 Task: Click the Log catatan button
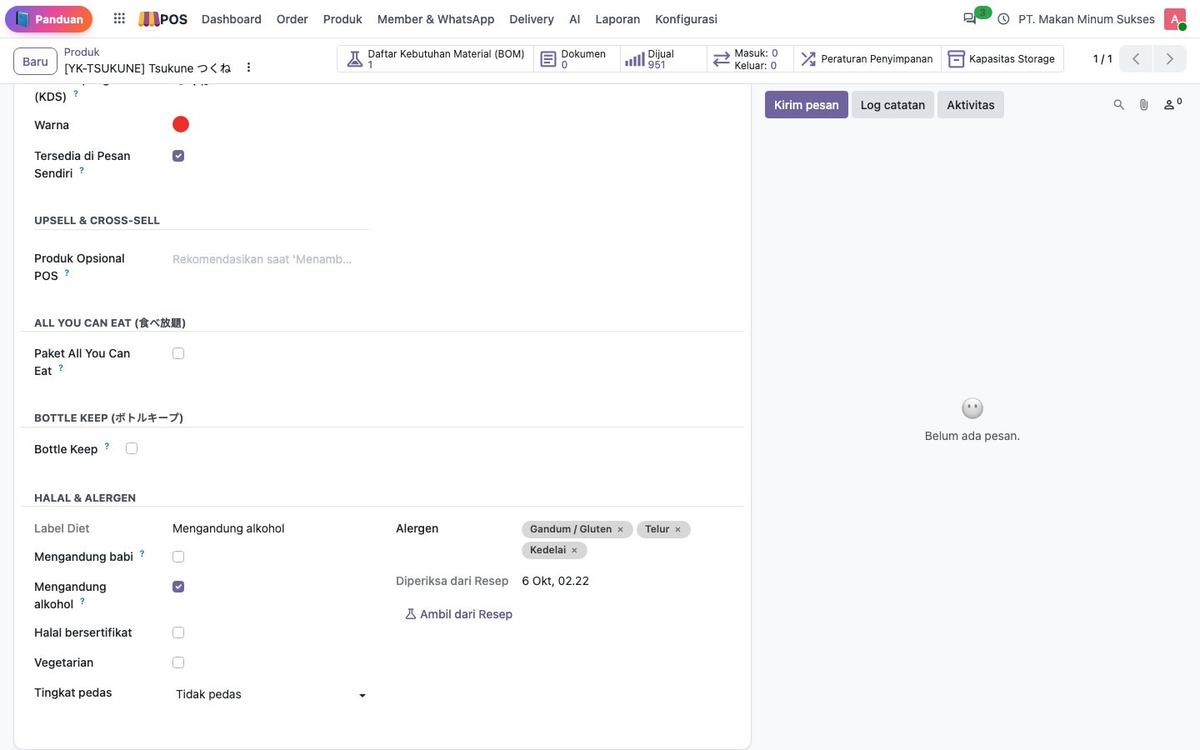[893, 105]
